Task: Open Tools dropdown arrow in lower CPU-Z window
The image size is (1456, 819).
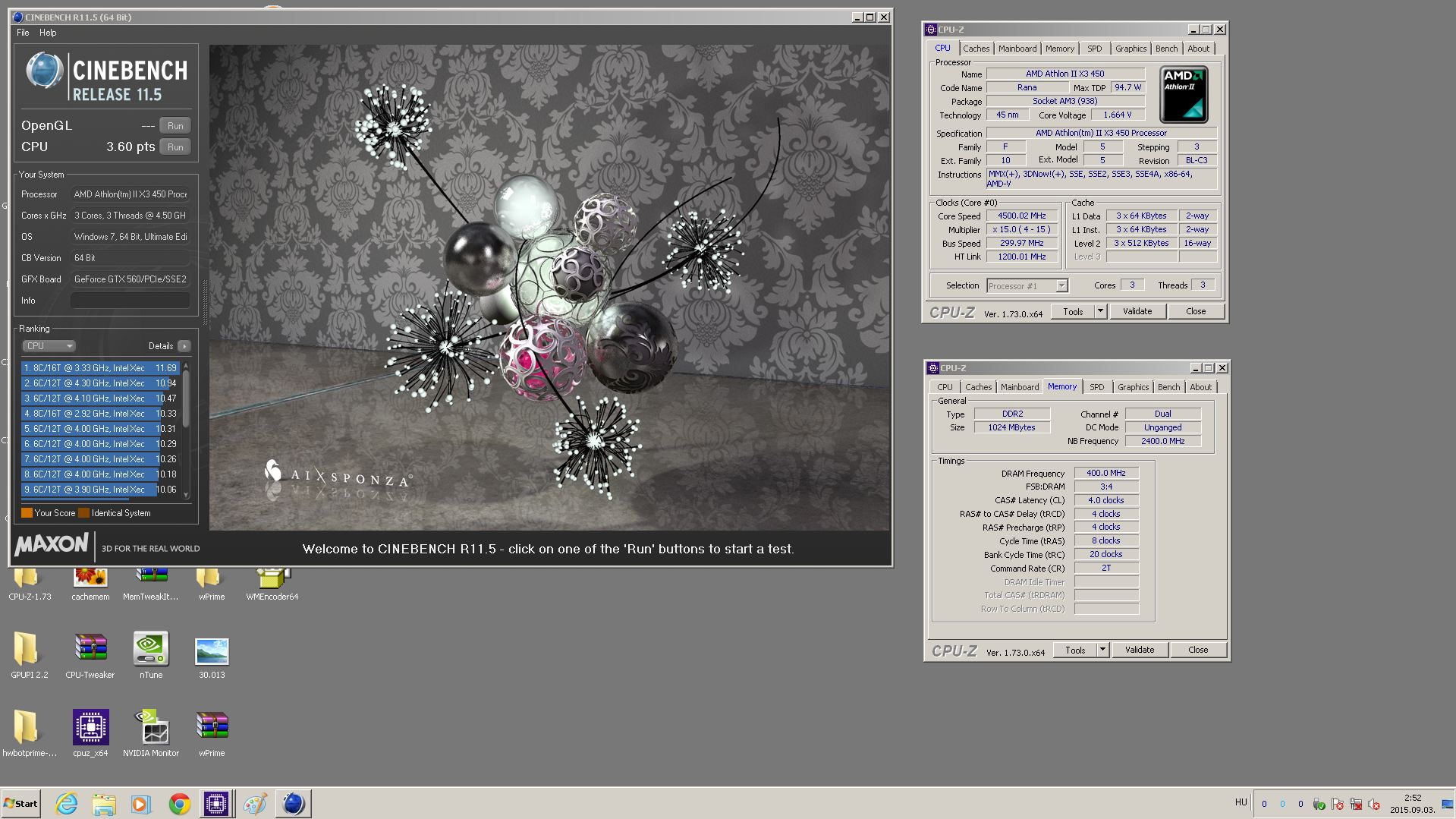Action: (x=1103, y=650)
